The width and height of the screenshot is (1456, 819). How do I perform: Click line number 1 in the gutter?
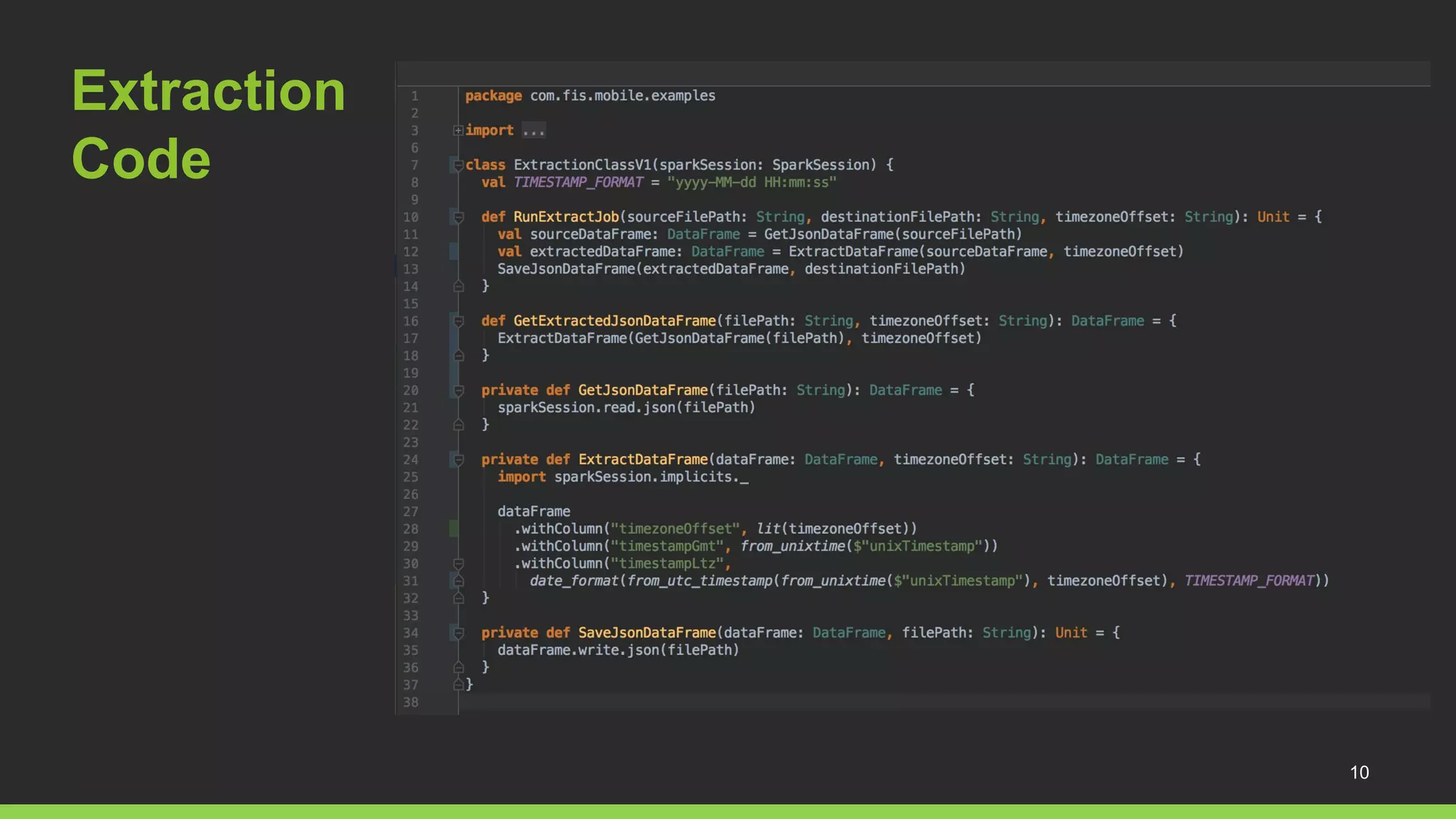[x=414, y=96]
